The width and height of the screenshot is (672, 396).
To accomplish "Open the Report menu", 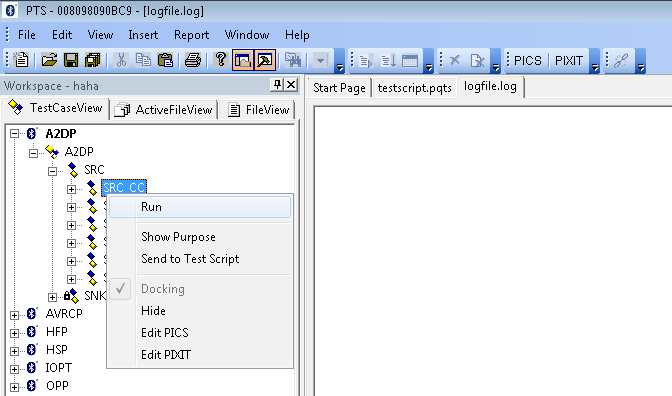I will 192,35.
